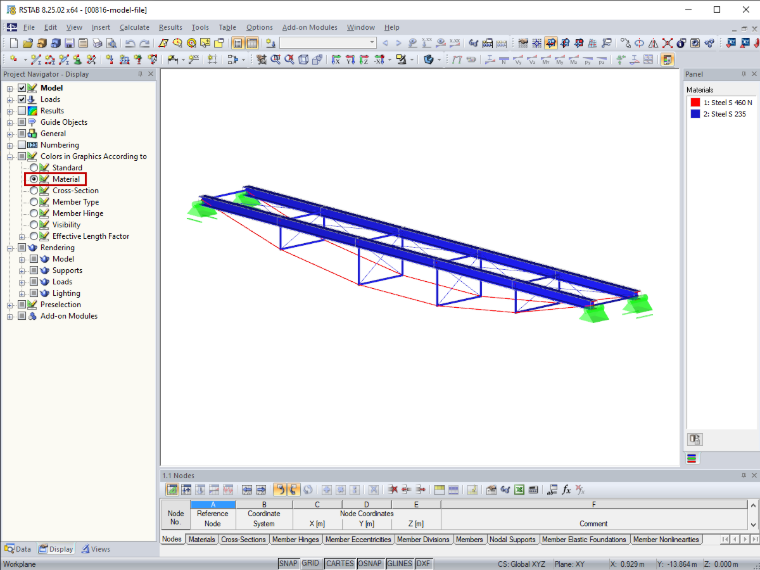Toggle OSNAP in status bar
760x570 pixels.
click(370, 563)
